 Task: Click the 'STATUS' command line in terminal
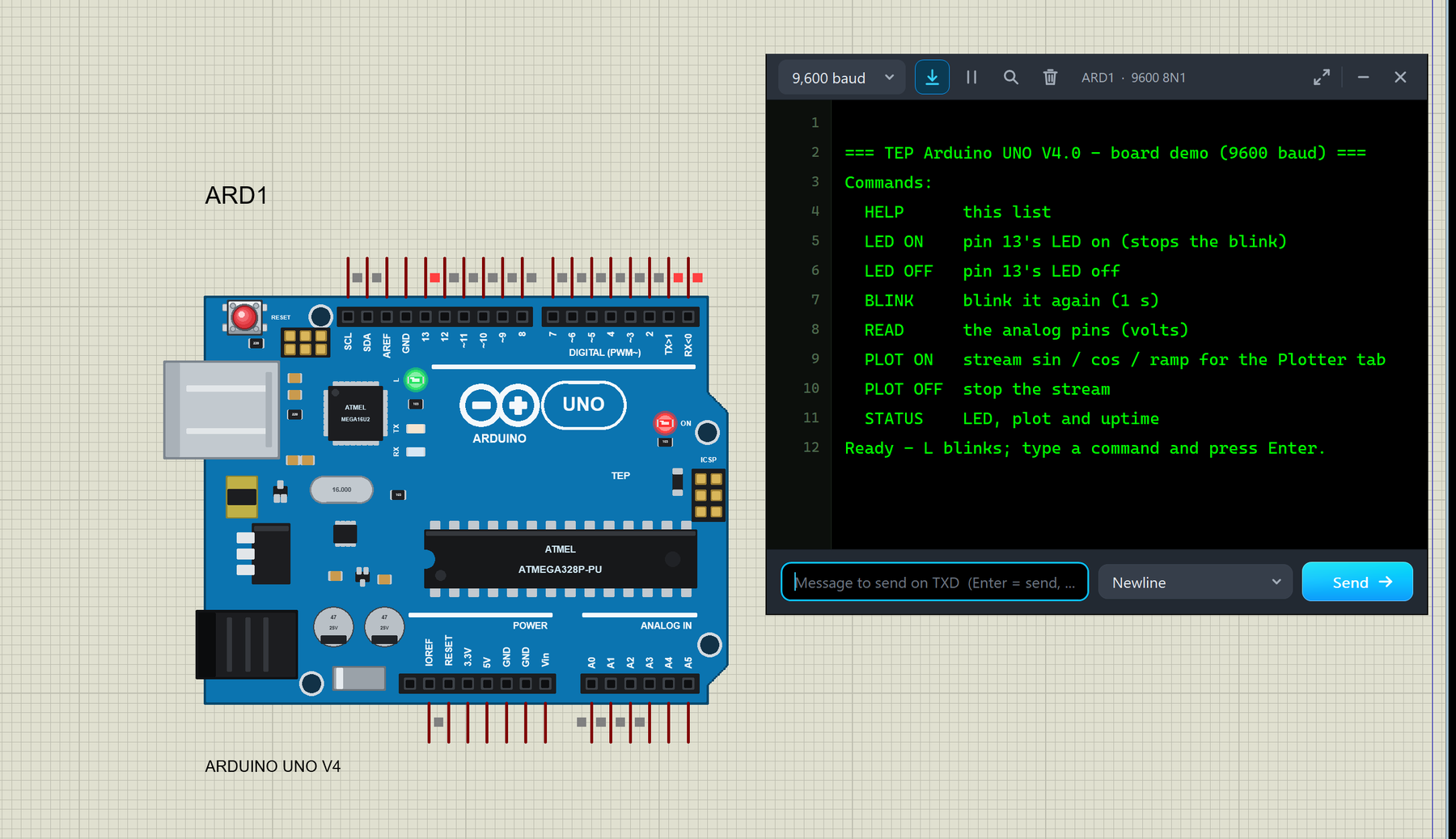[x=1011, y=419]
